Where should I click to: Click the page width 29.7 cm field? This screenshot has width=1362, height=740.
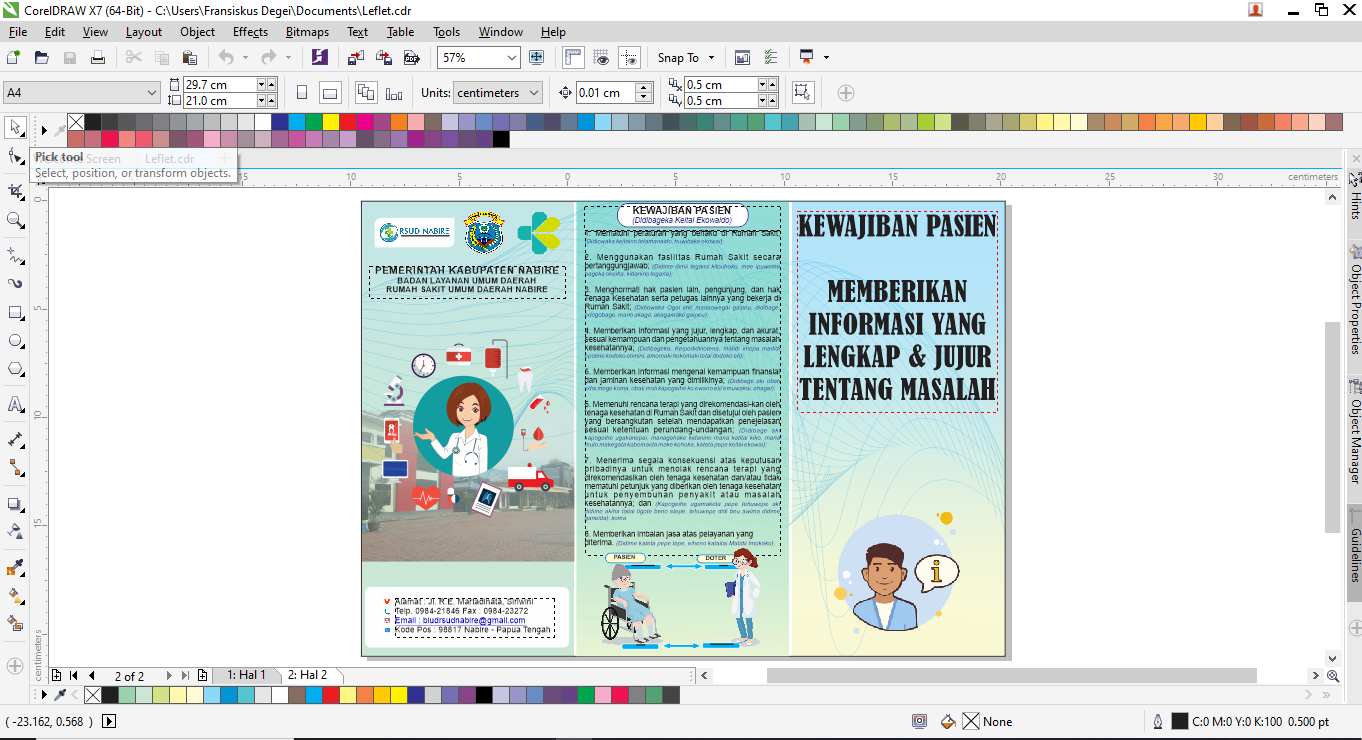[219, 85]
